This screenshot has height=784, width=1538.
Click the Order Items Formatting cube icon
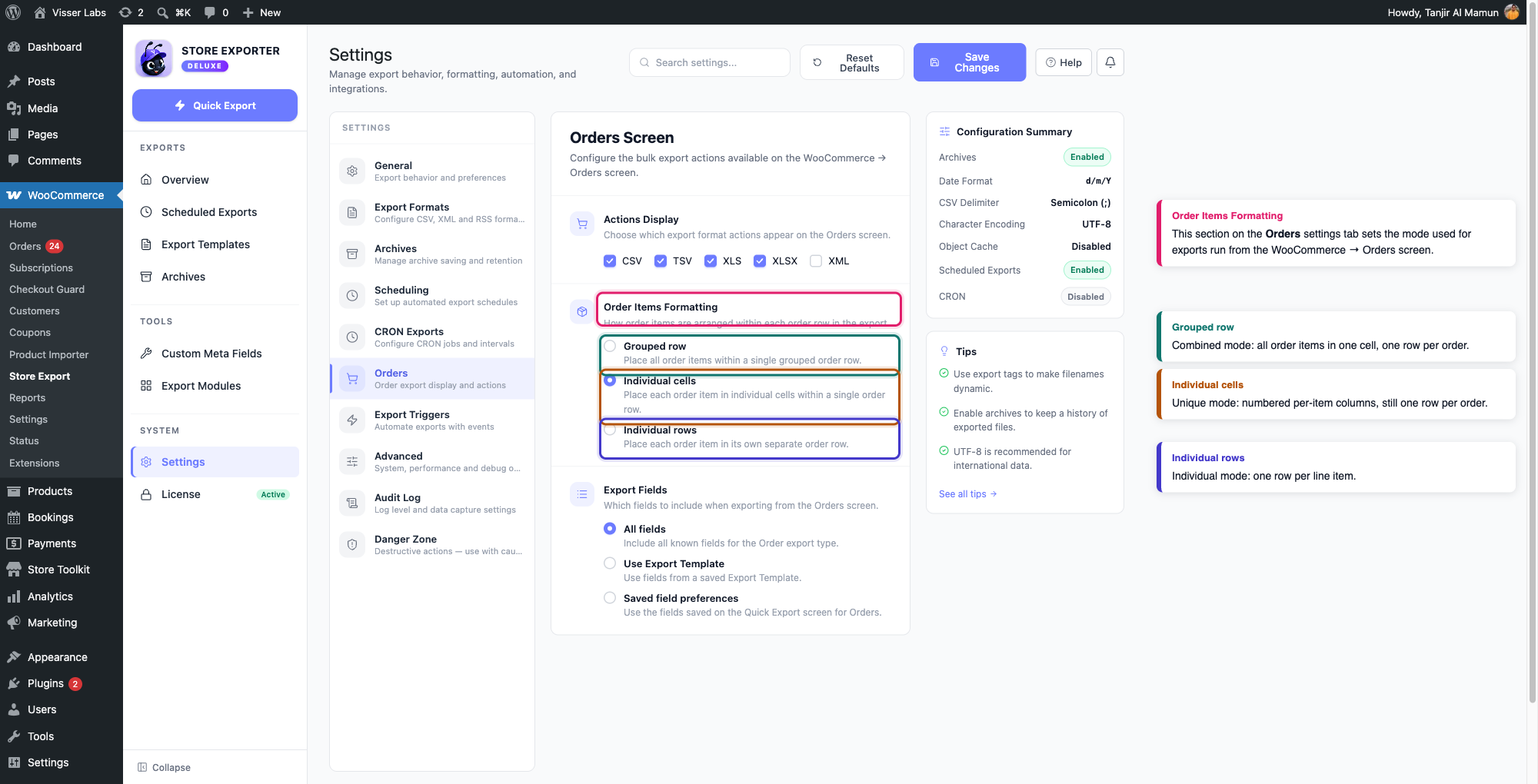(x=582, y=312)
